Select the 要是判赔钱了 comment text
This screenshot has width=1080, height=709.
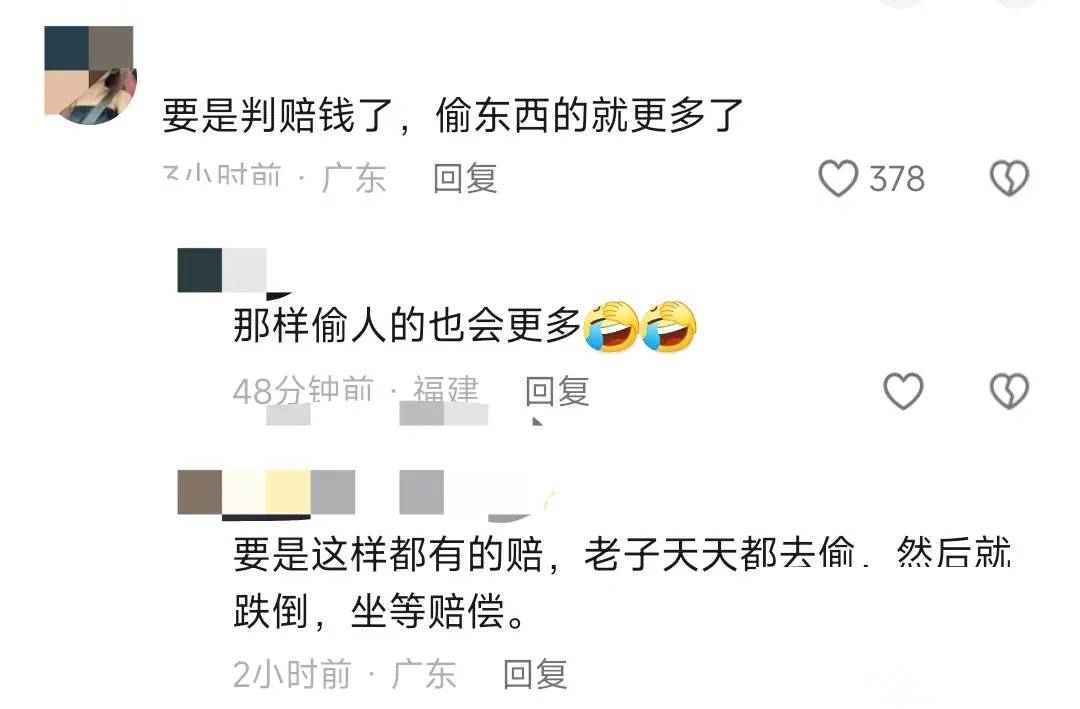tap(453, 115)
